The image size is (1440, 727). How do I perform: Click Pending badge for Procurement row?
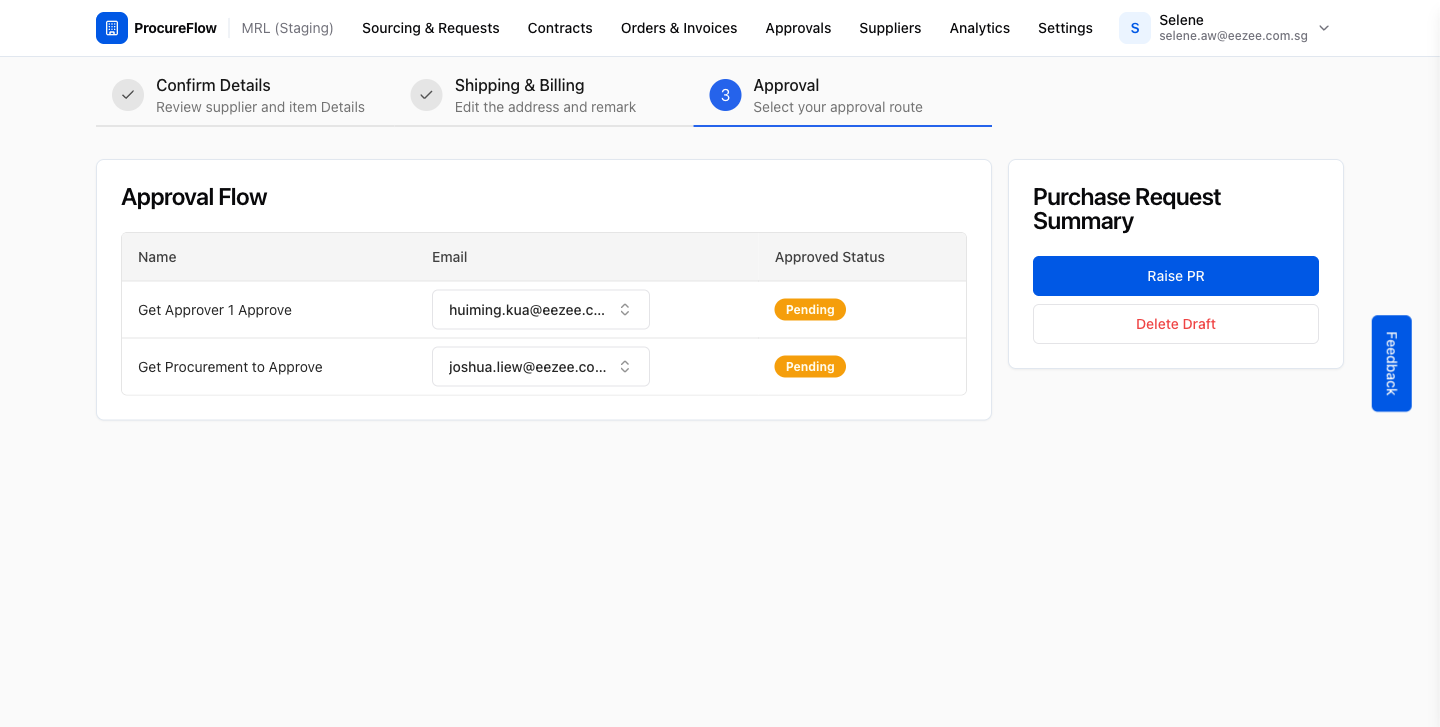pos(810,367)
